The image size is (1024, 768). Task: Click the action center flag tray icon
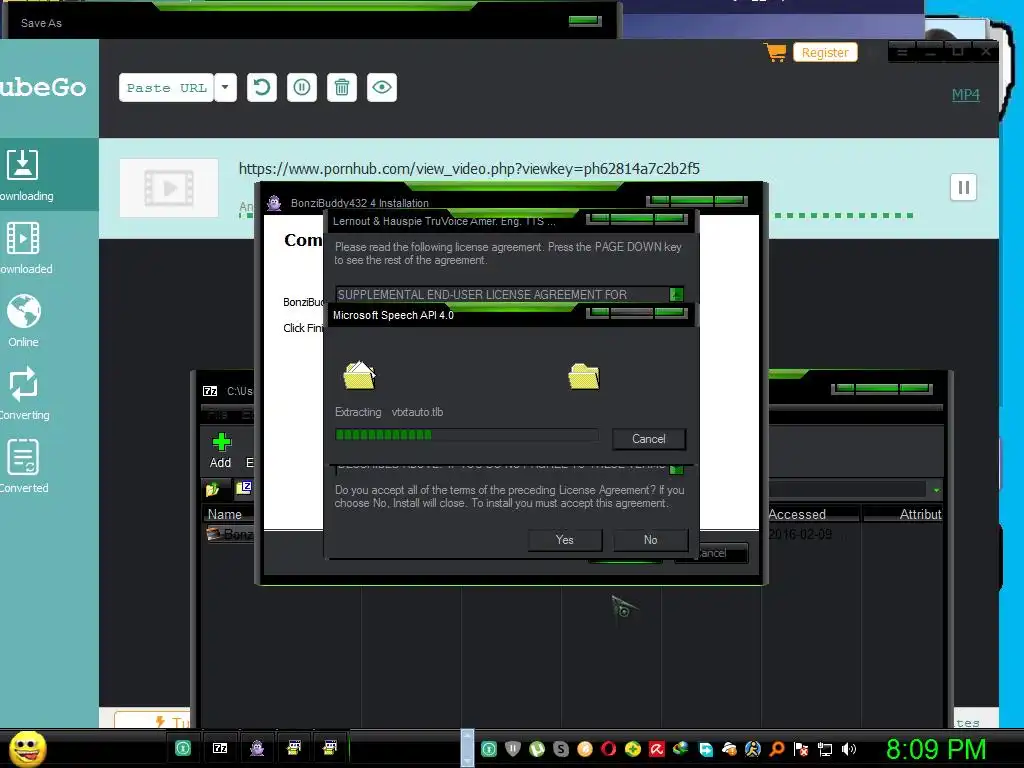pyautogui.click(x=801, y=749)
